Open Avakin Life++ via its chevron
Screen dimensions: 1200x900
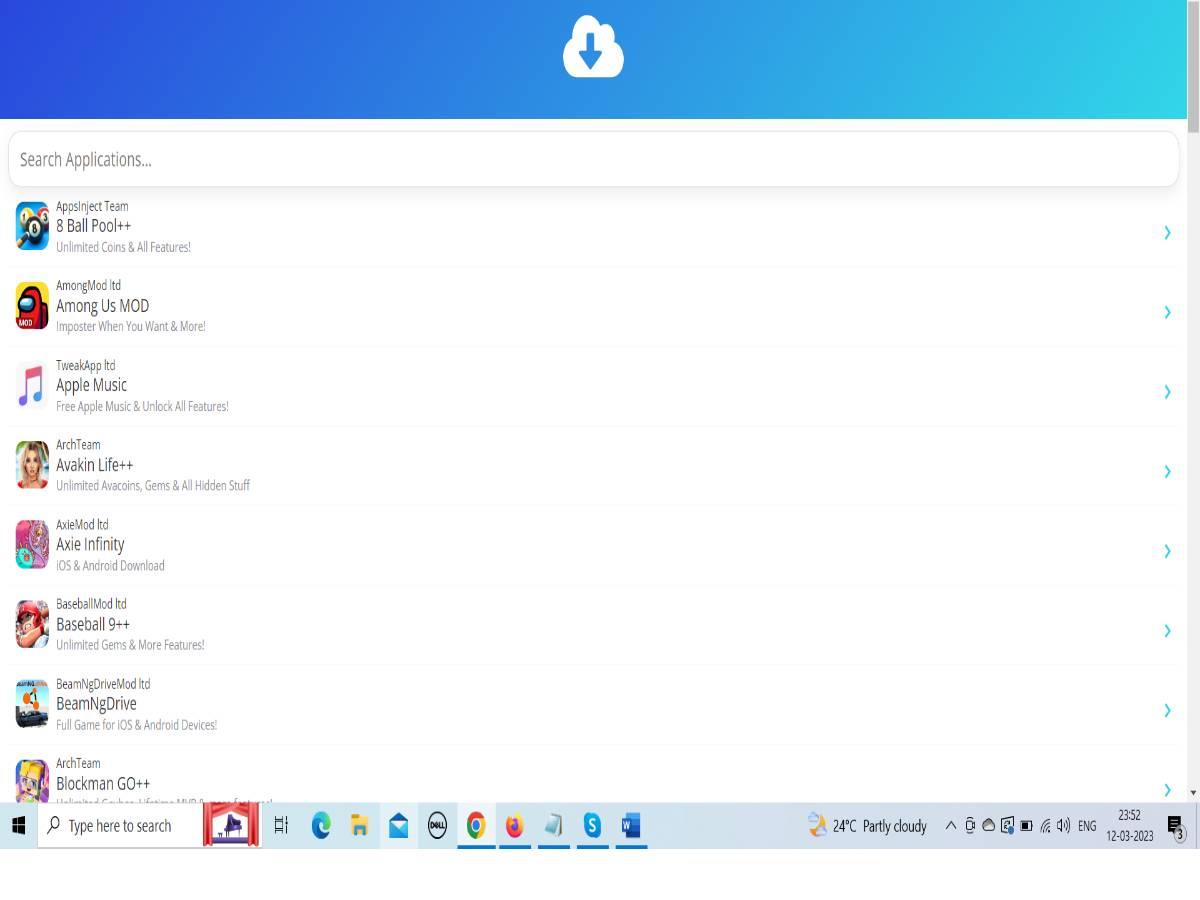pos(1167,471)
